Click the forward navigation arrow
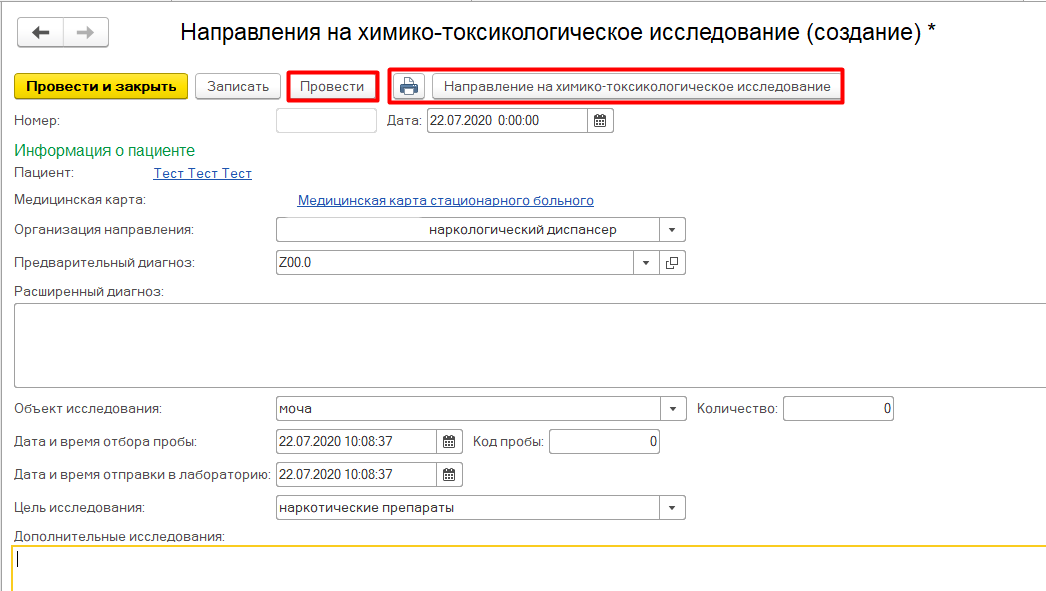1046x591 pixels. tap(86, 33)
